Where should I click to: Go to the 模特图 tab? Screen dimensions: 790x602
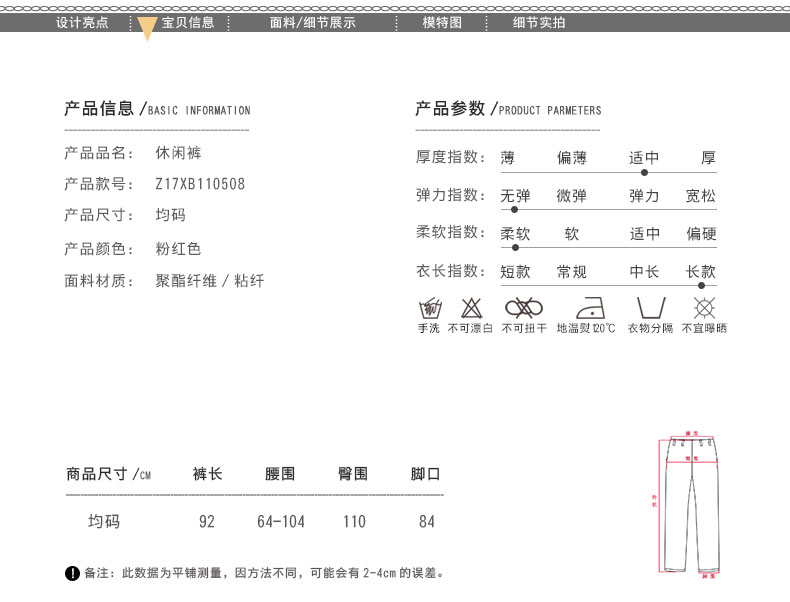442,22
